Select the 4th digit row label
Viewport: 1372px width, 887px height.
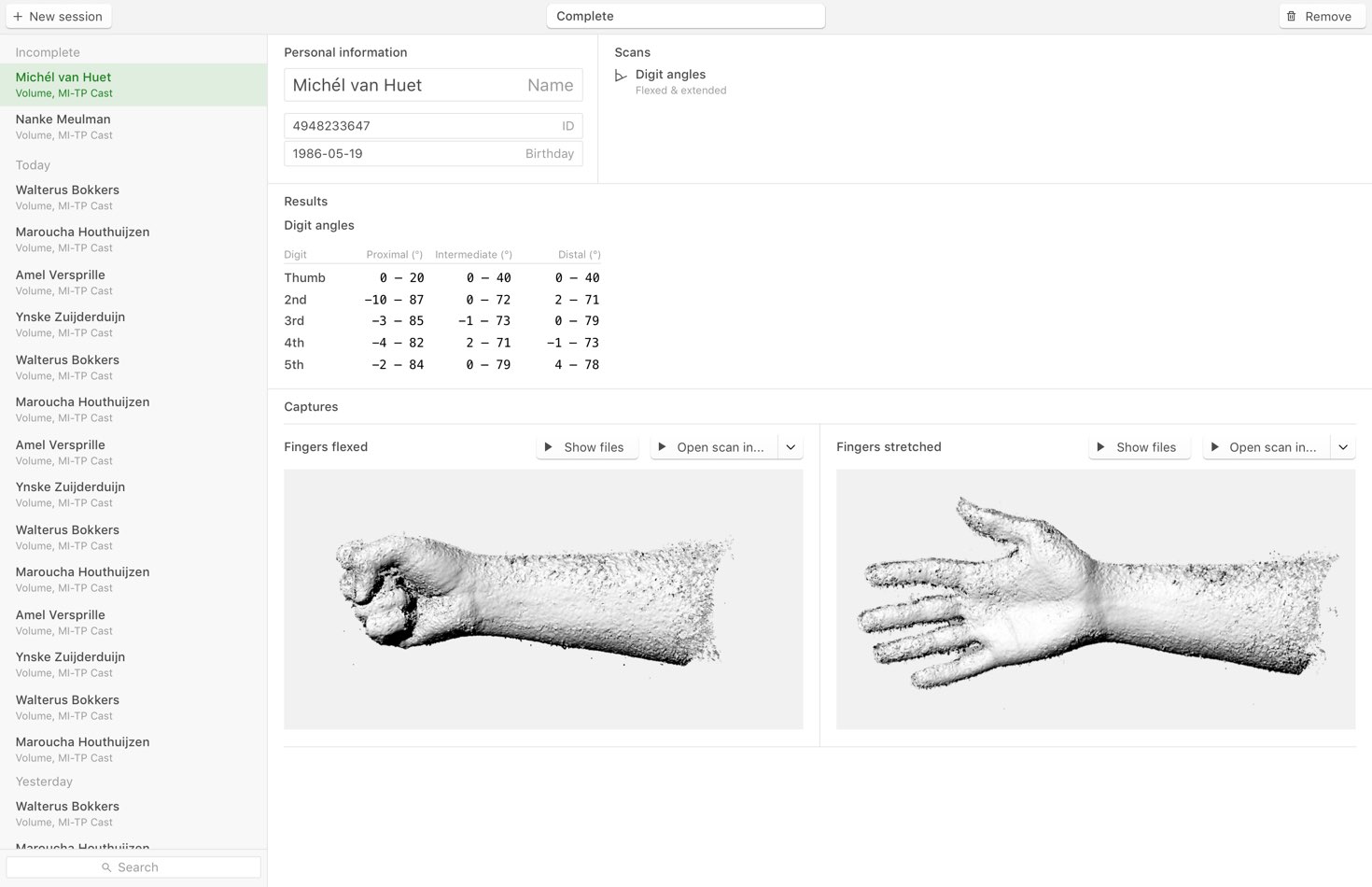(294, 343)
